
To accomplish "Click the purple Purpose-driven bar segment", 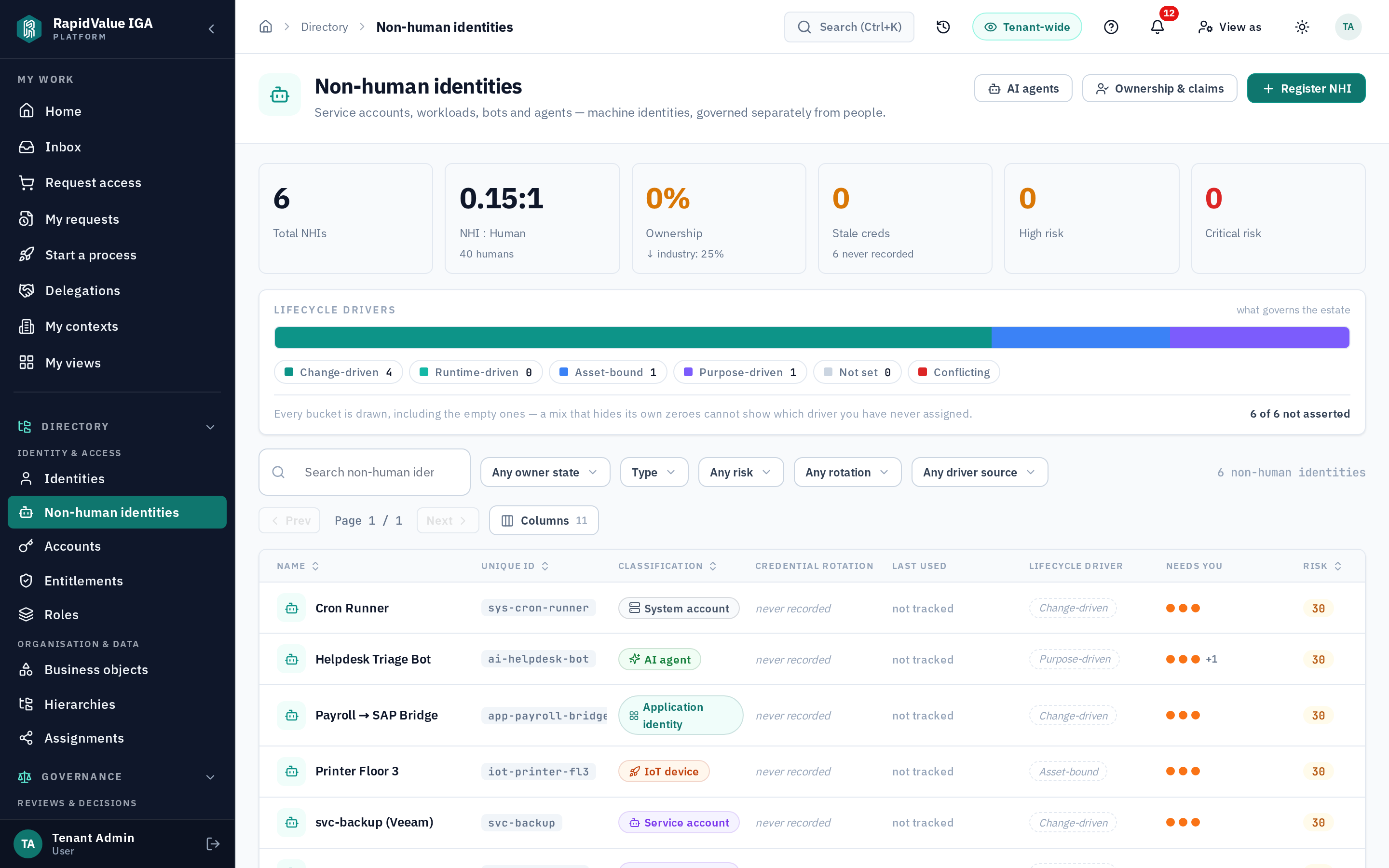I will click(1260, 338).
